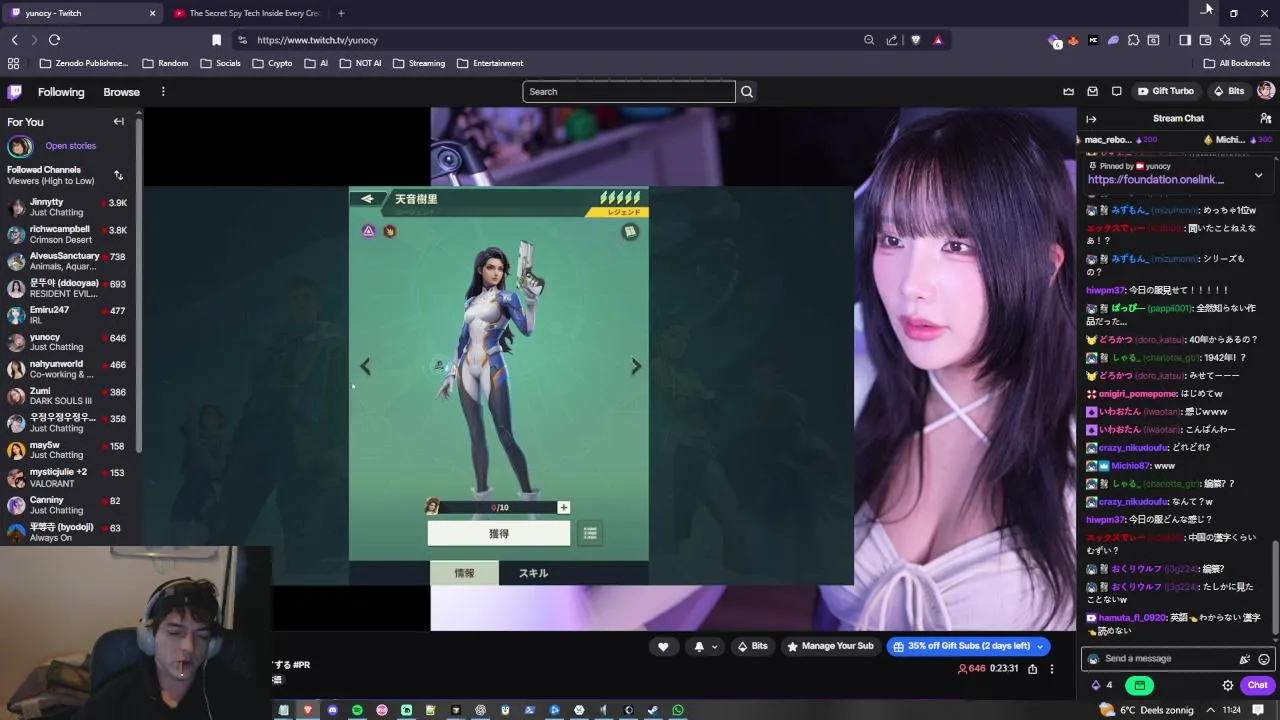Open the whispers speech bubble icon

click(1117, 91)
